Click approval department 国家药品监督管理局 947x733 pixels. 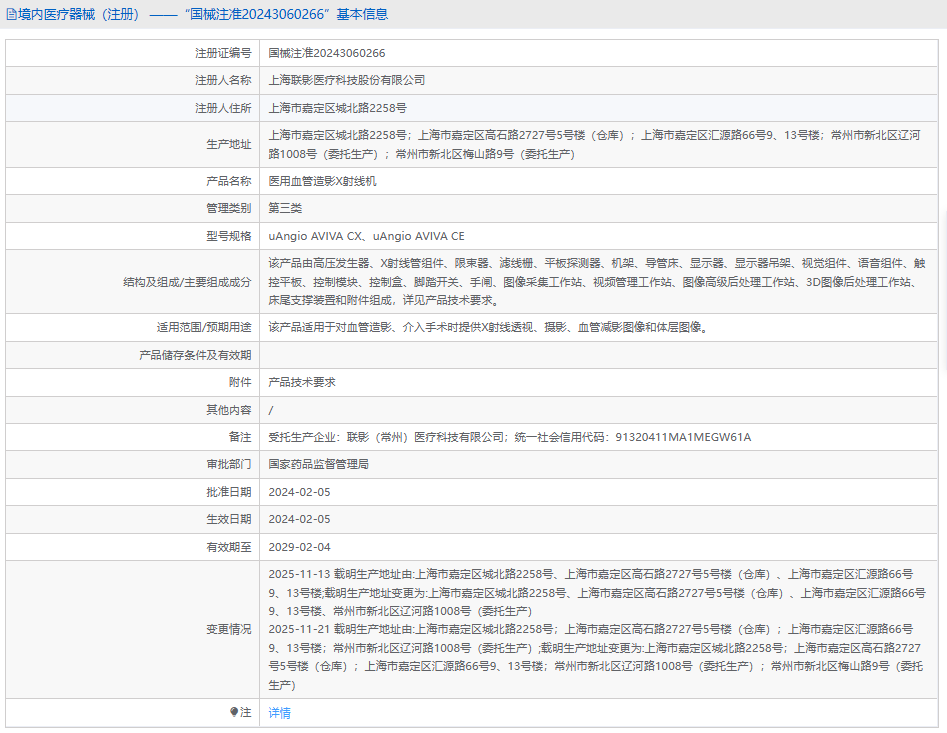click(x=318, y=464)
